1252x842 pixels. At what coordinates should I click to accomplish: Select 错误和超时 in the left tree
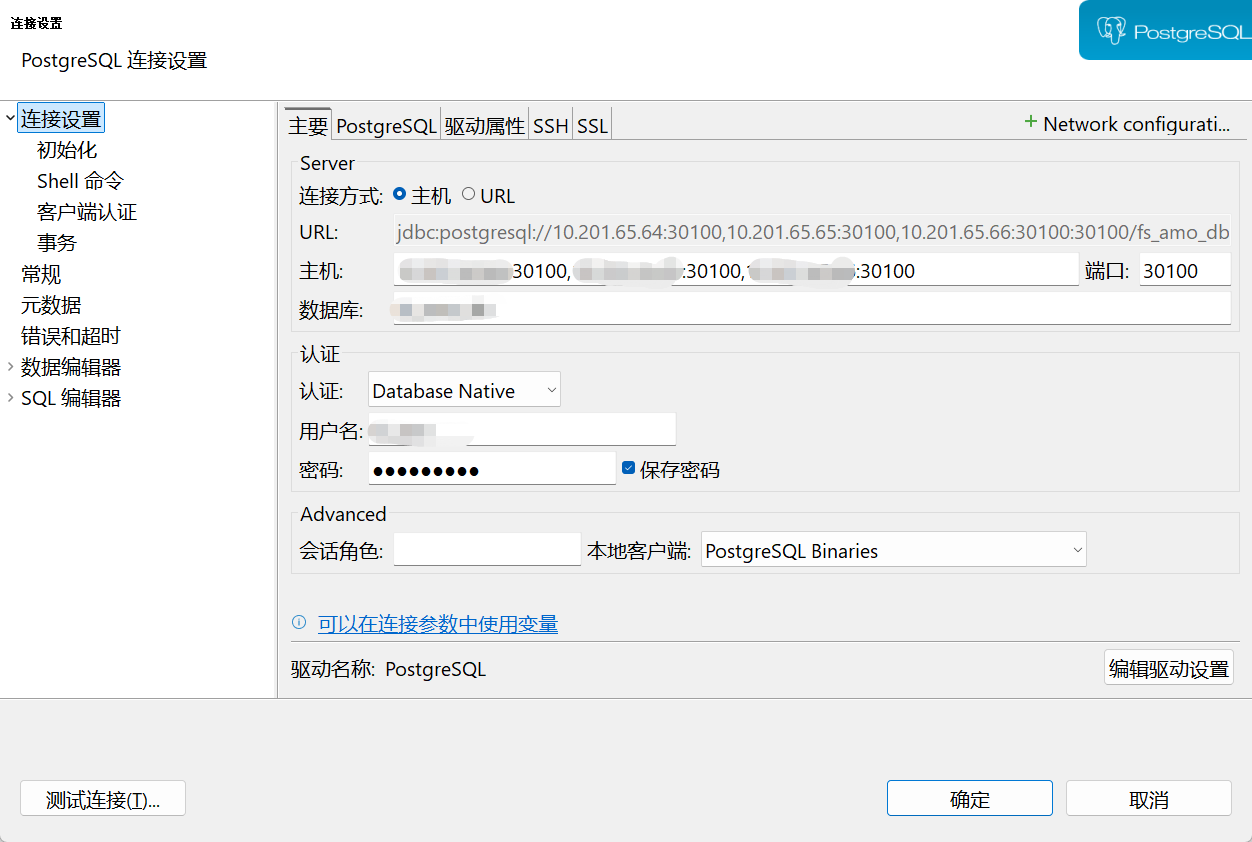71,336
